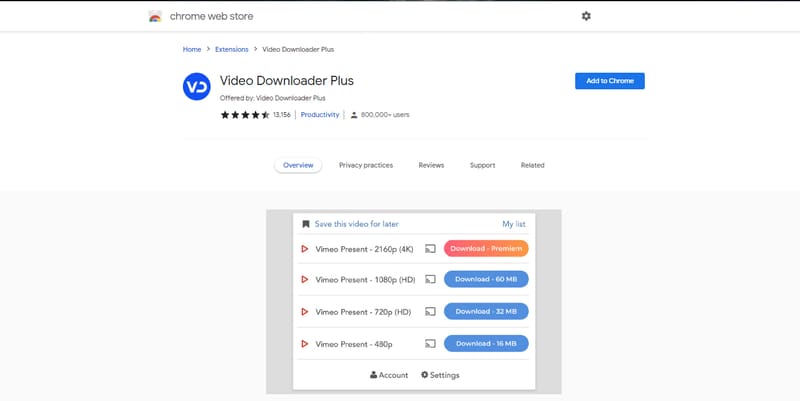Viewport: 800px width, 401px height.
Task: Open the Reviews tab
Action: click(431, 165)
